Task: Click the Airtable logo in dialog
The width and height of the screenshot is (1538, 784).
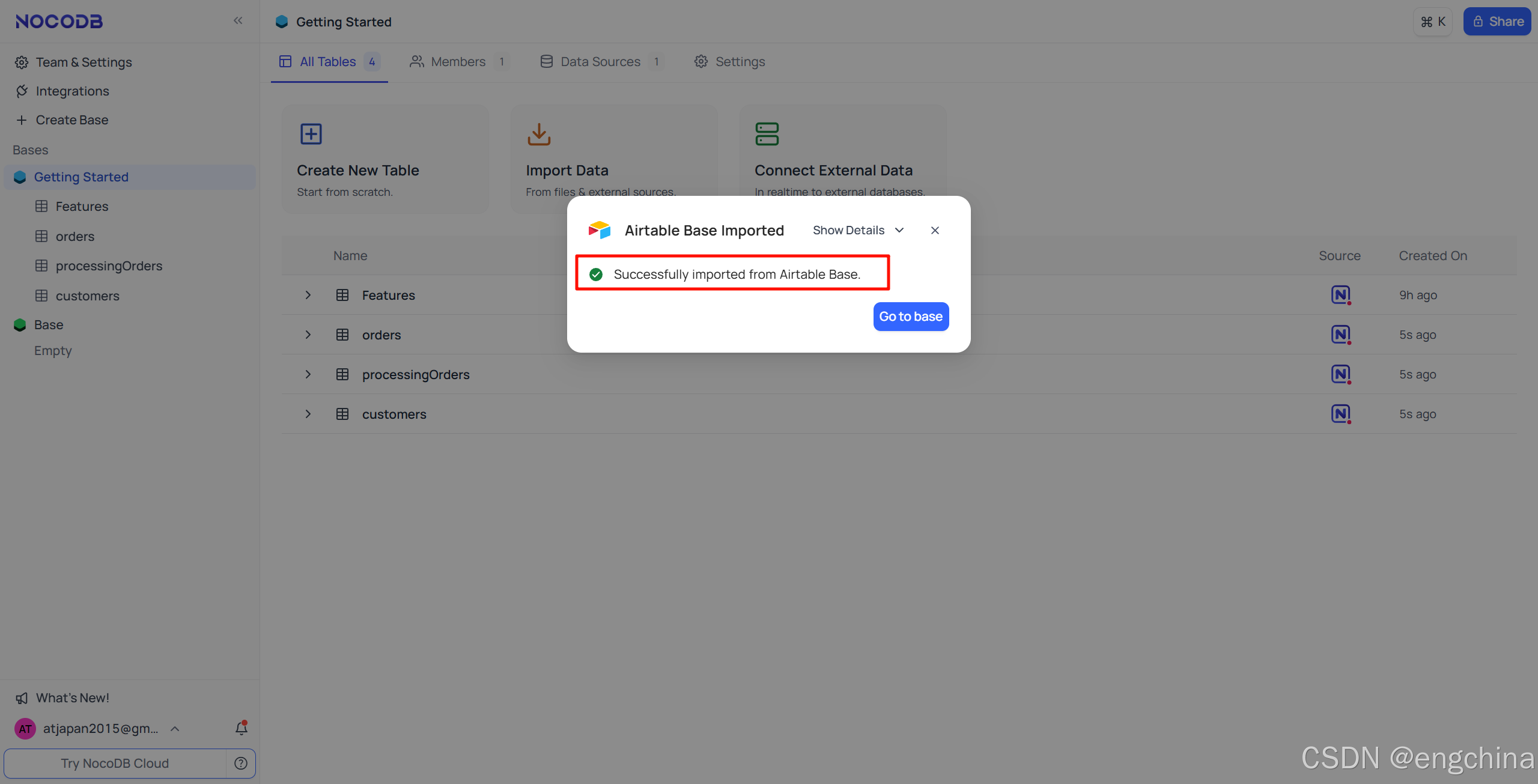Action: 600,230
